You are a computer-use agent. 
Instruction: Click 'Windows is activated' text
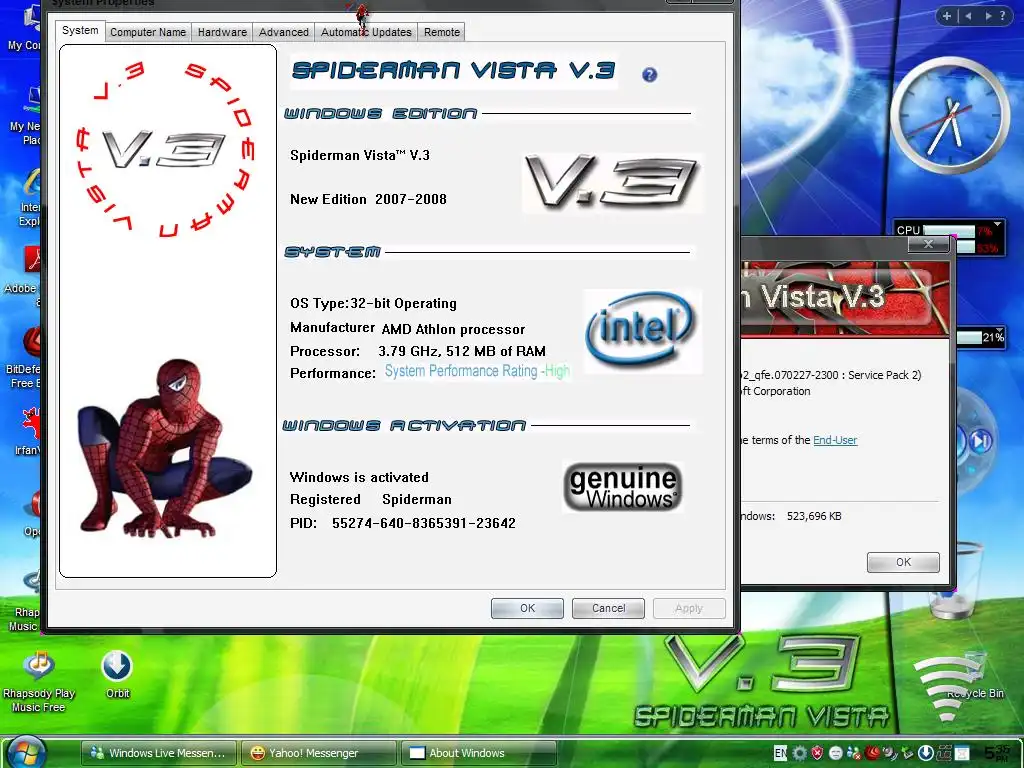point(359,477)
